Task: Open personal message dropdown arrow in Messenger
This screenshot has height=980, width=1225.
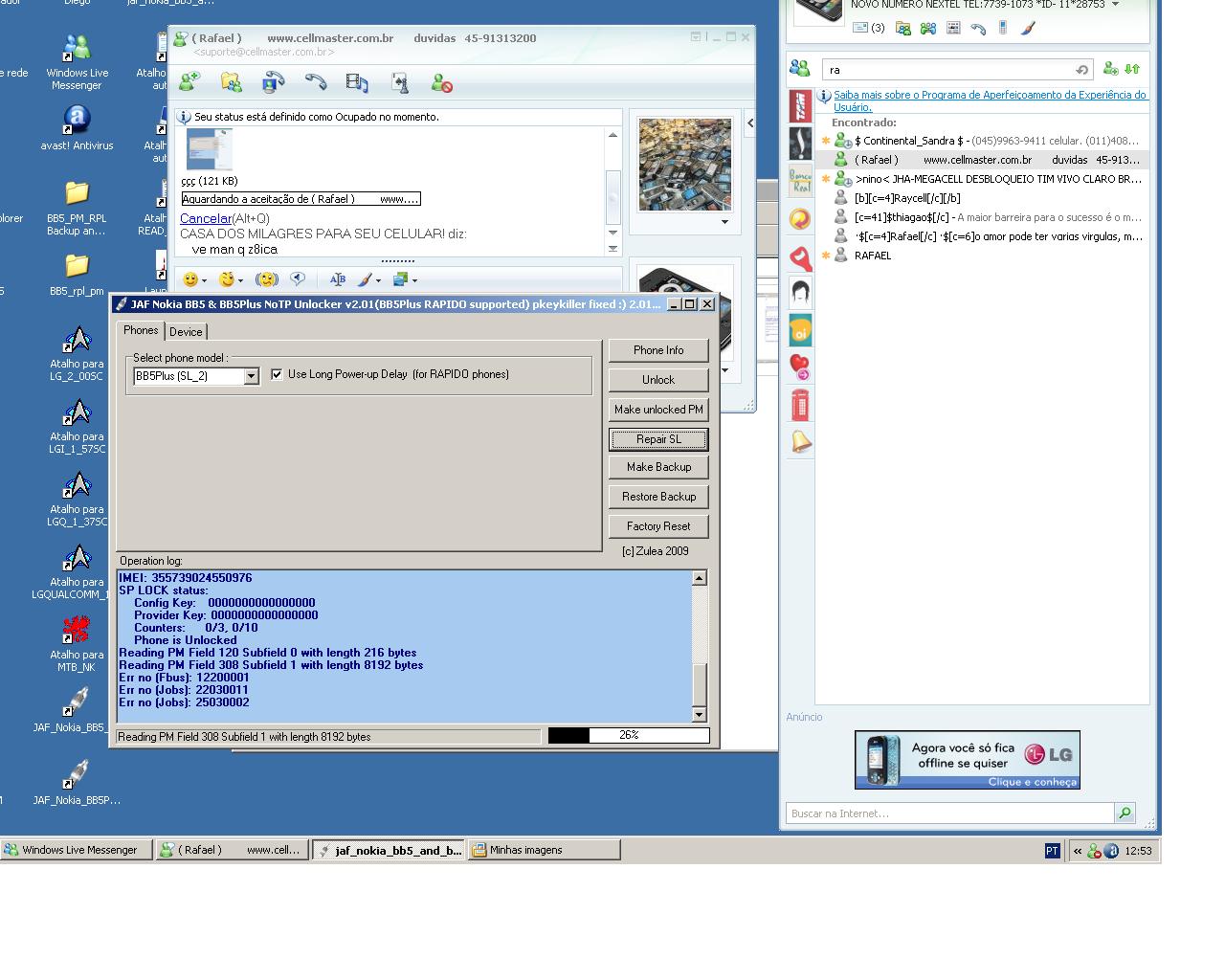Action: [1115, 5]
